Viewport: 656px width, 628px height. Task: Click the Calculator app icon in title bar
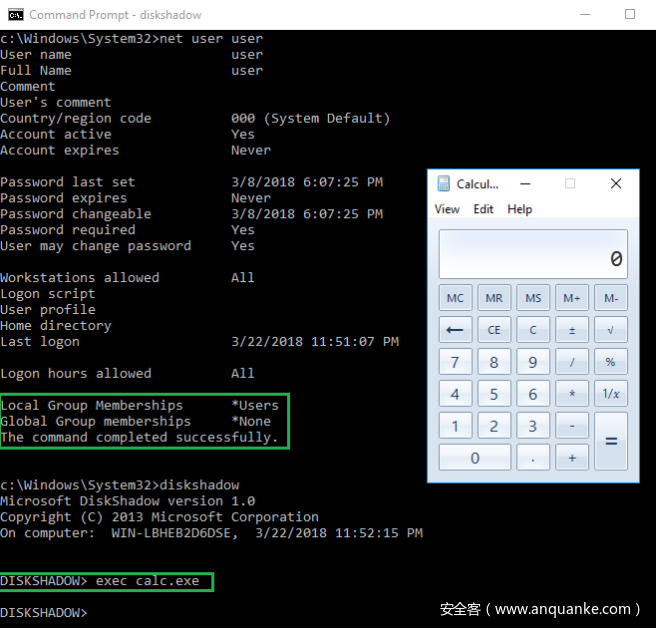pyautogui.click(x=443, y=184)
